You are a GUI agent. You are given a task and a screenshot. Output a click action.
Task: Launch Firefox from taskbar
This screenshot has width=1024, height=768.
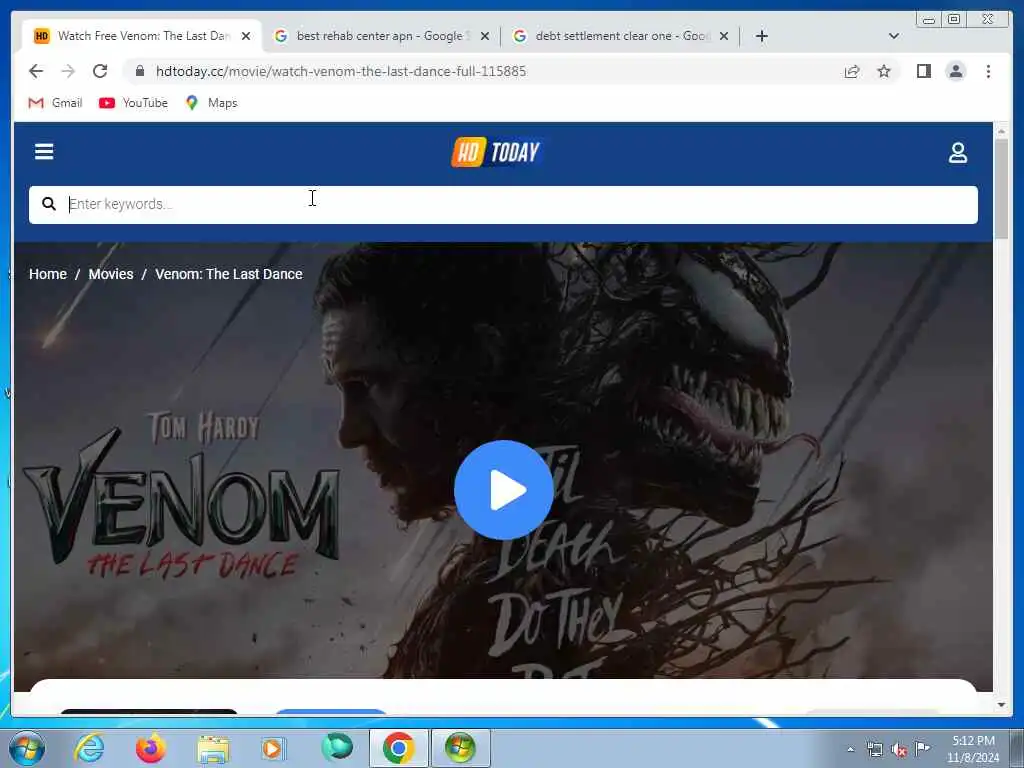point(151,748)
